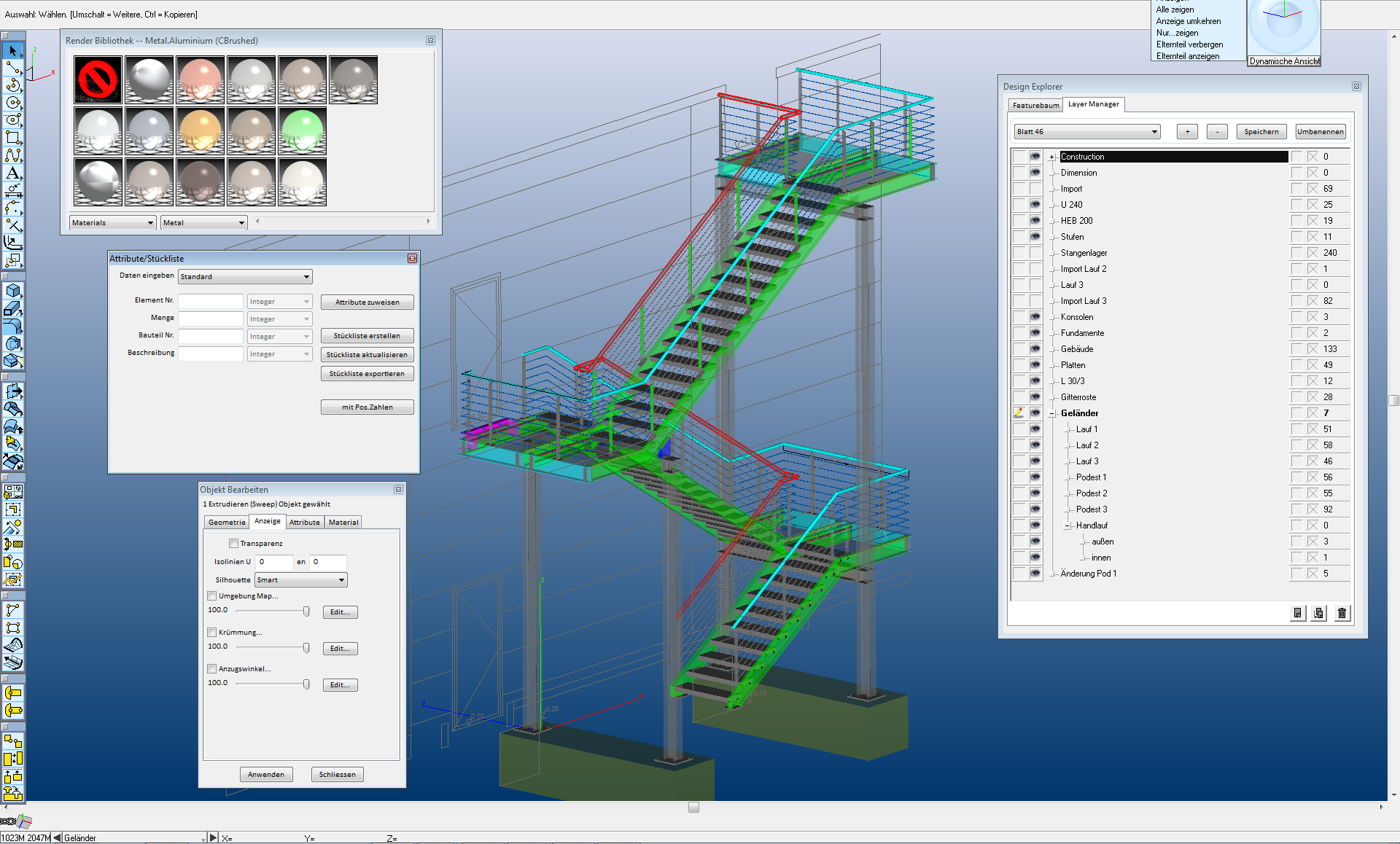This screenshot has width=1400, height=844.
Task: Select the green glass material sphere
Action: pos(302,131)
